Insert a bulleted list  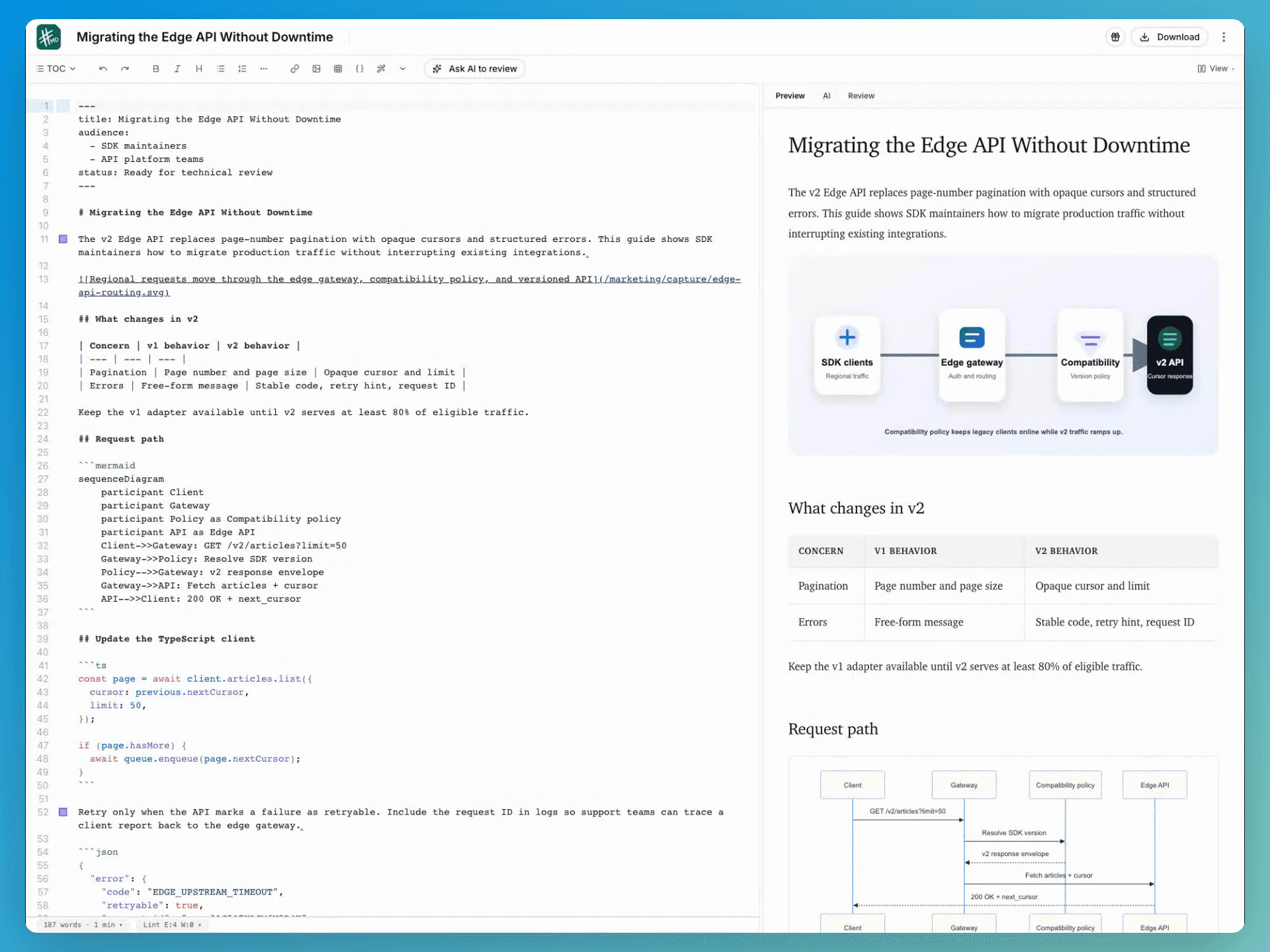(x=221, y=69)
